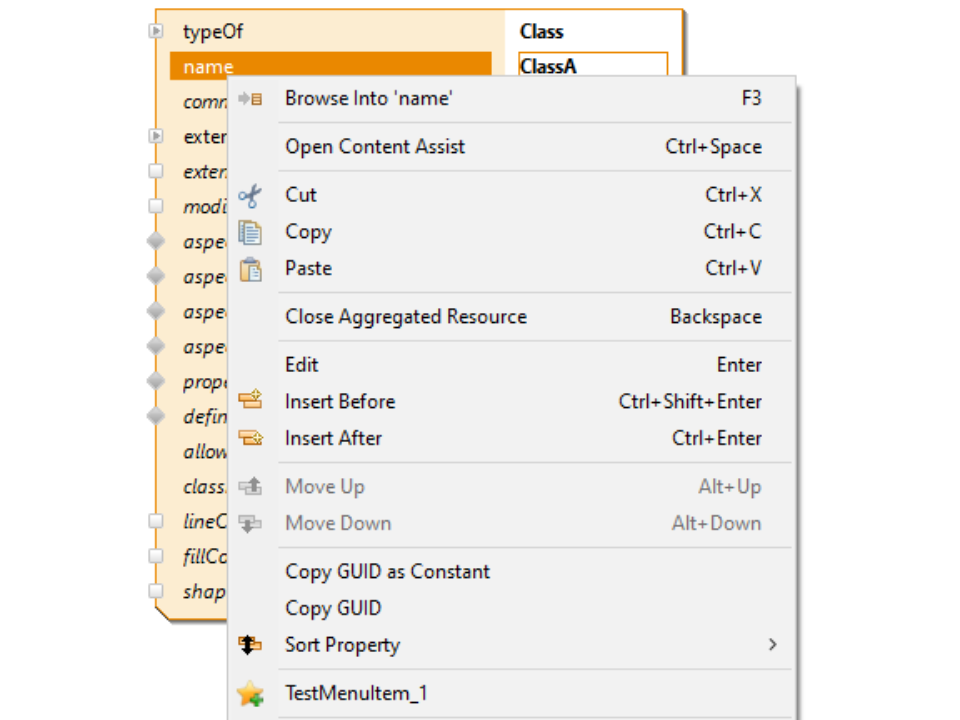The height and width of the screenshot is (720, 960).
Task: Click the Sort Property icon
Action: click(x=250, y=645)
